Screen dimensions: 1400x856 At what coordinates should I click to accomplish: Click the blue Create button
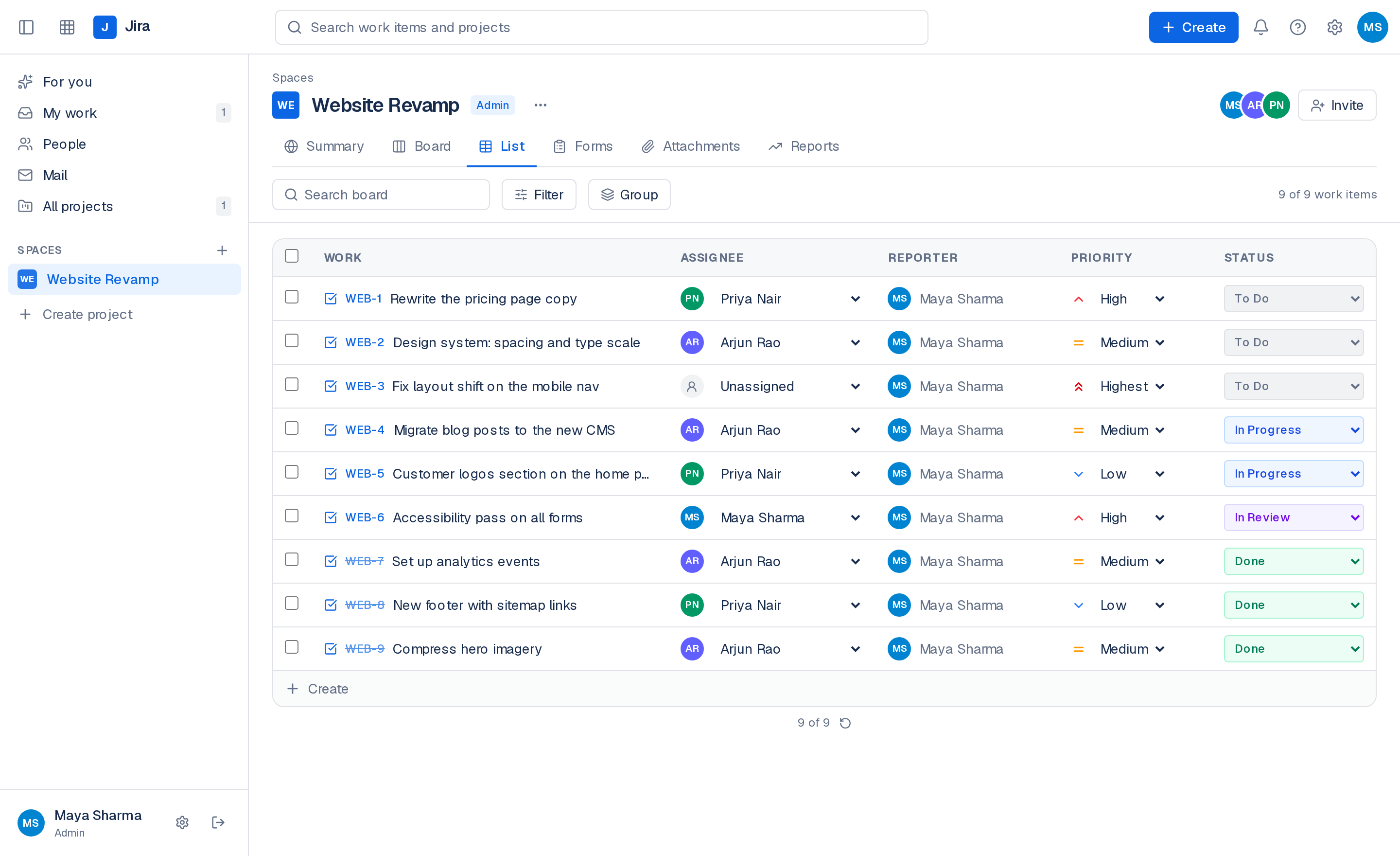pos(1193,27)
